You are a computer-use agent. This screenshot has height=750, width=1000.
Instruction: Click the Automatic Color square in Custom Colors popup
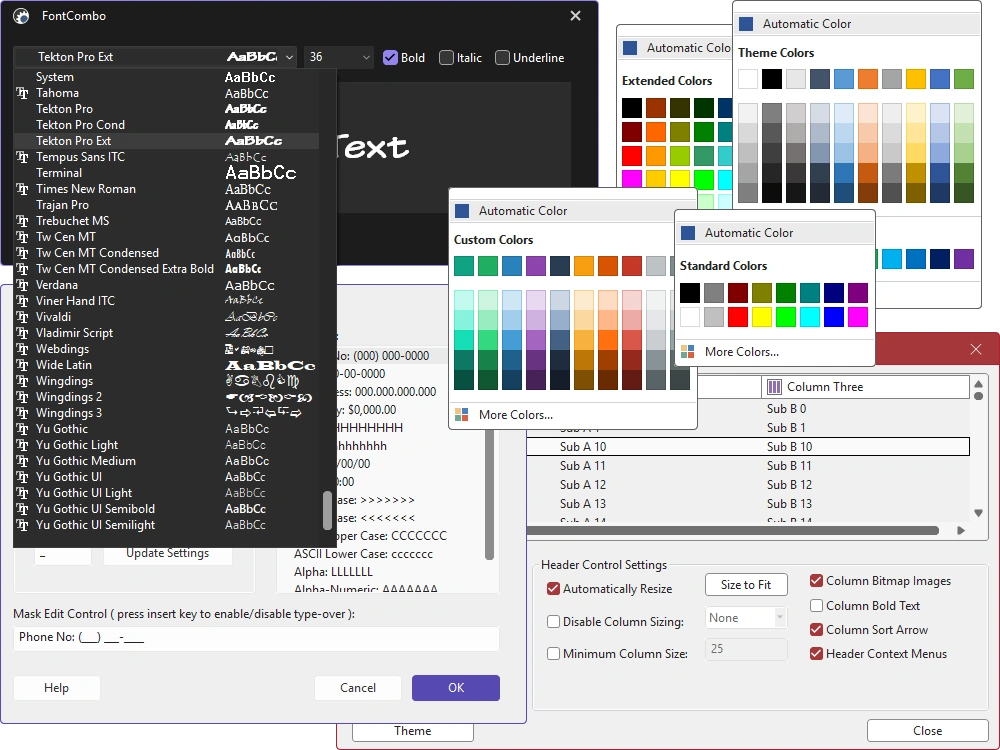tap(462, 211)
